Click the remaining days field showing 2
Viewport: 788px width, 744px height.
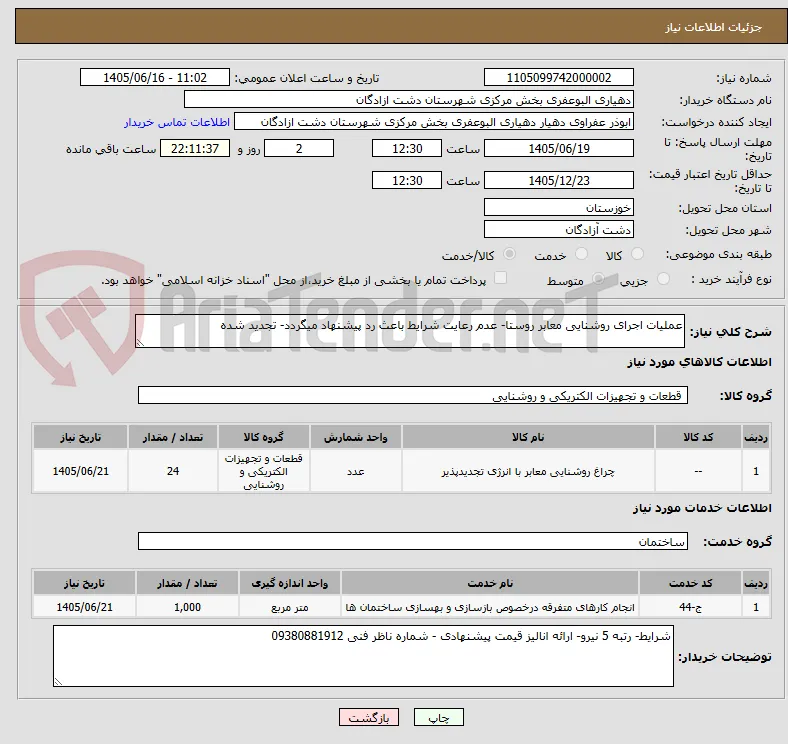coord(299,149)
